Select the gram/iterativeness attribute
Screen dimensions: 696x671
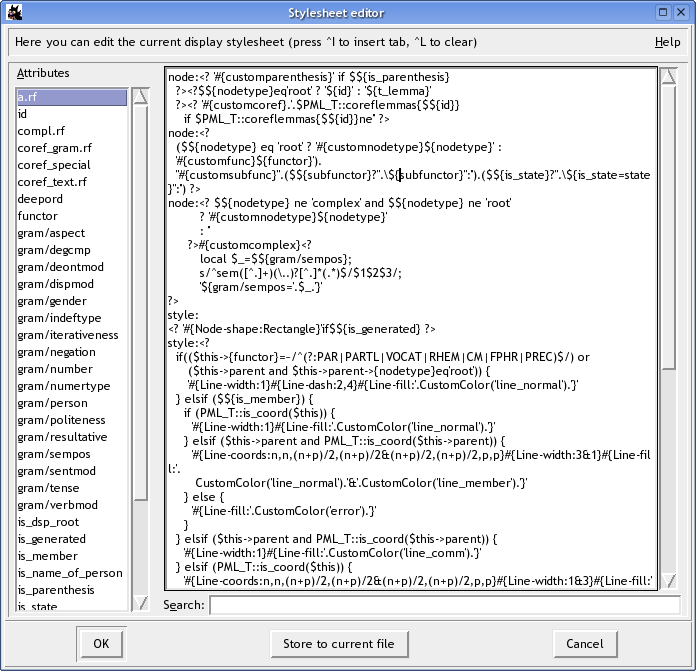[72, 335]
